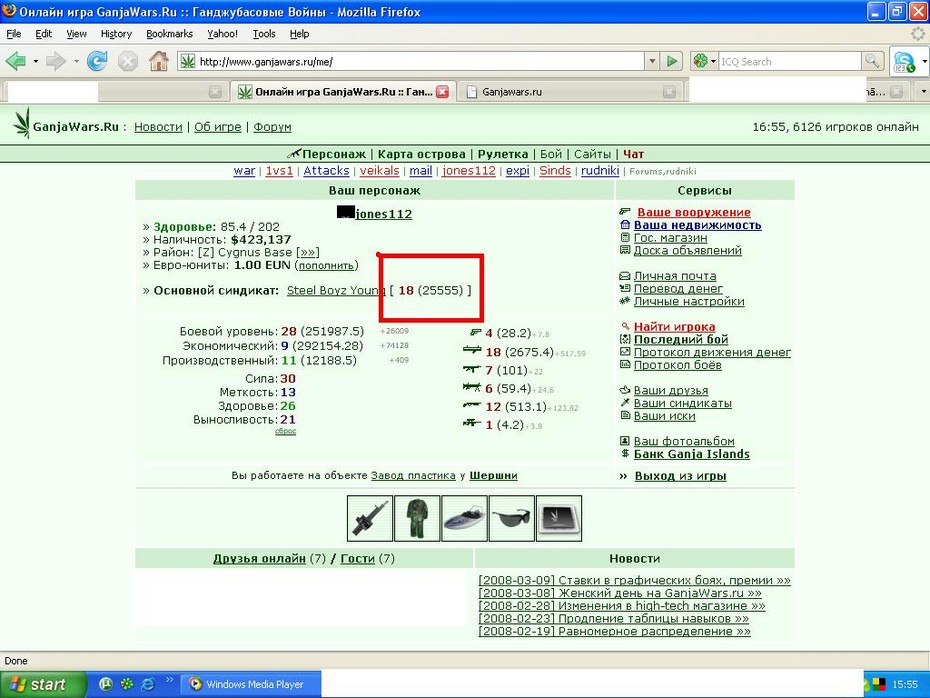This screenshot has height=698, width=930.
Task: Open back button history dropdown arrow
Action: (36, 61)
